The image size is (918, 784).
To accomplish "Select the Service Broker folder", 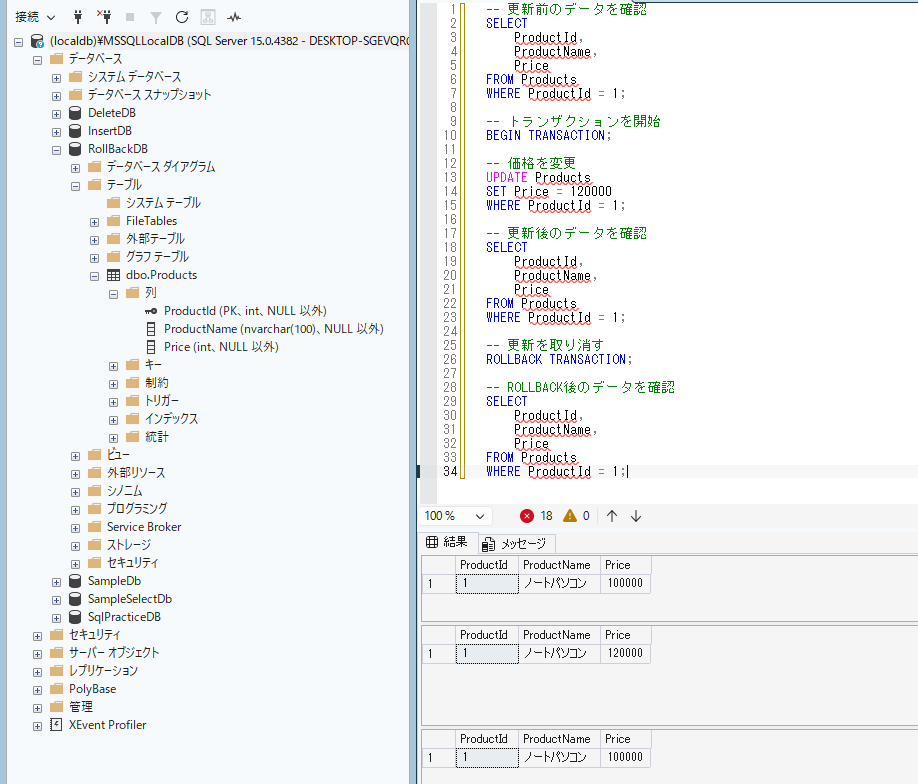I will click(x=144, y=527).
